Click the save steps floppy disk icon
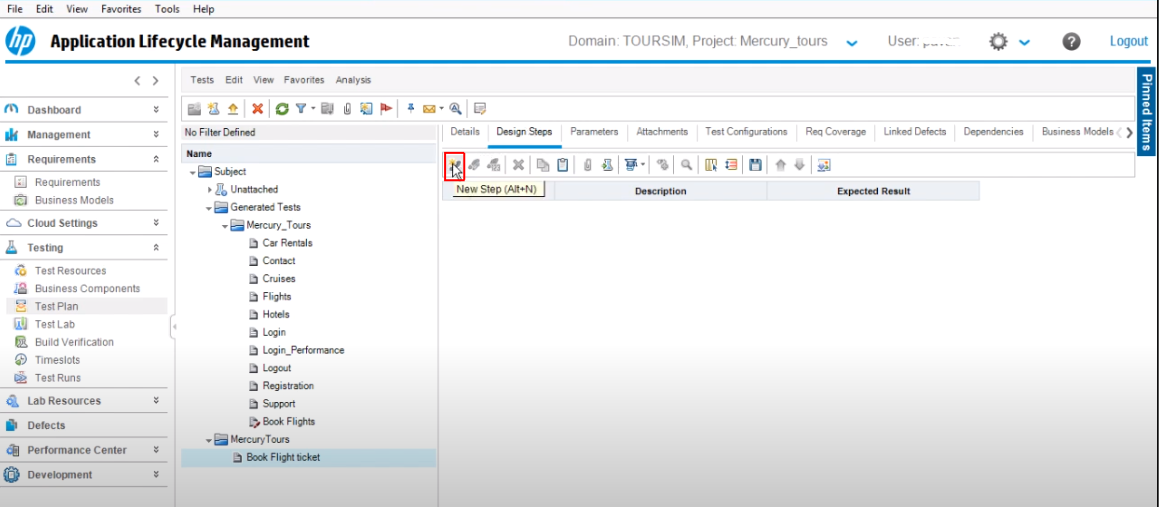 tap(755, 165)
